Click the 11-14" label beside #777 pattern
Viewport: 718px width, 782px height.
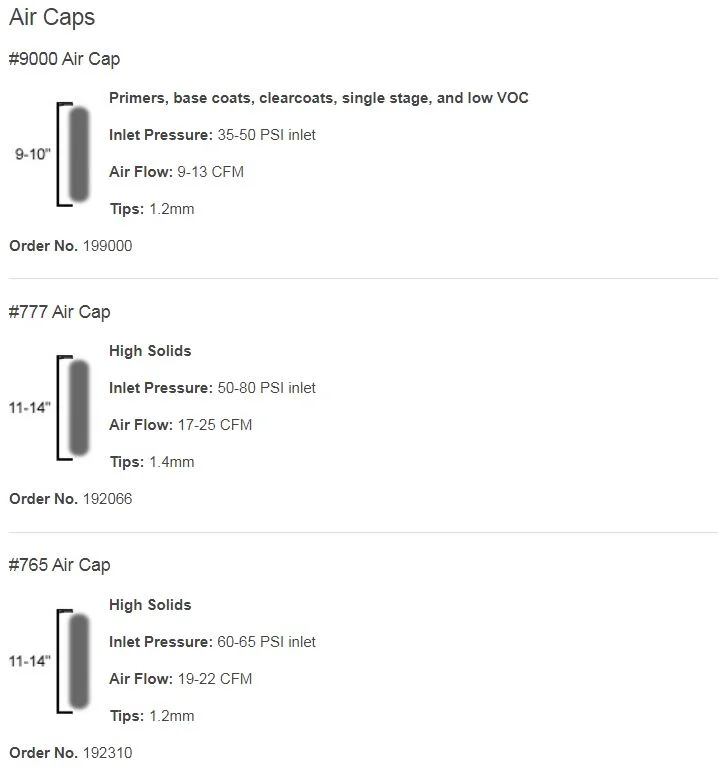pos(30,407)
